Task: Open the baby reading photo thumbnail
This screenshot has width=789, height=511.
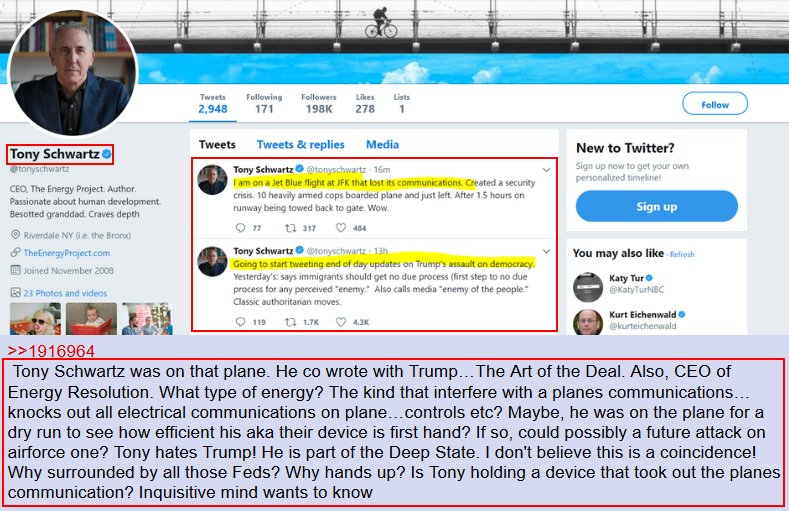Action: 92,319
